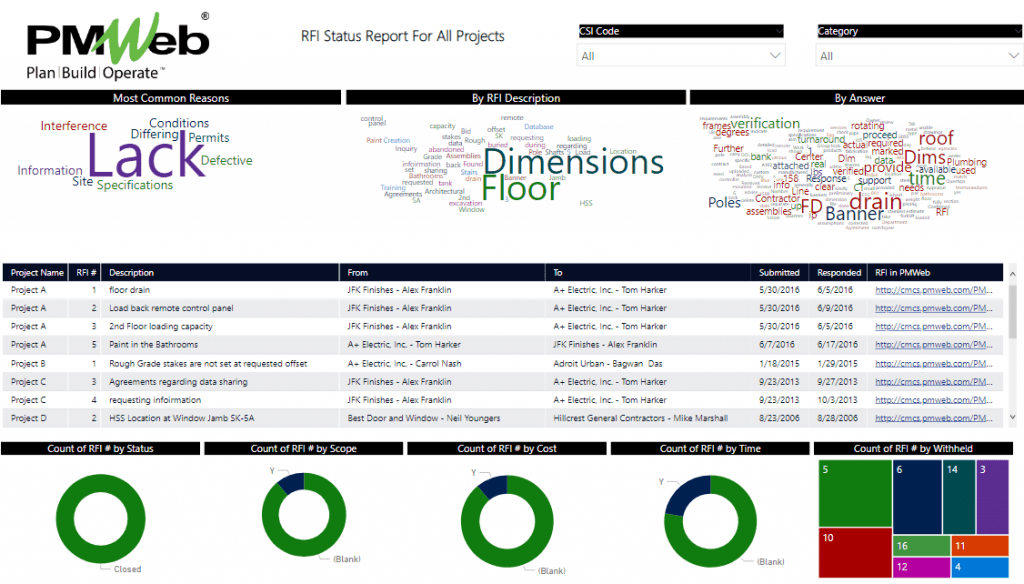
Task: Select the navy treemap tile labeled 6
Action: coord(918,497)
